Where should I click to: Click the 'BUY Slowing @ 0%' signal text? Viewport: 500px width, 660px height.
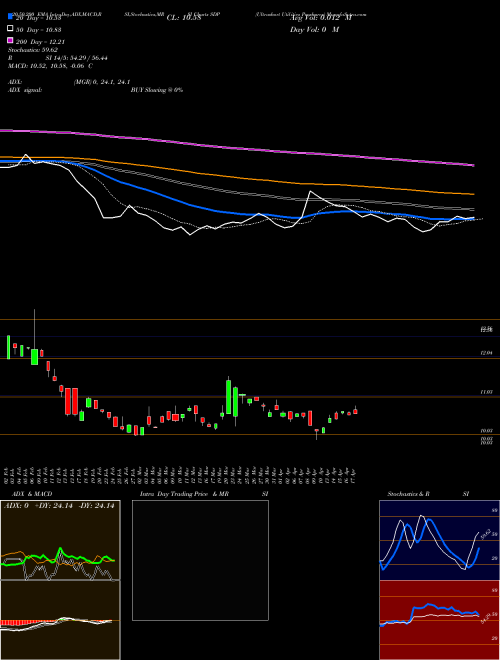(157, 90)
